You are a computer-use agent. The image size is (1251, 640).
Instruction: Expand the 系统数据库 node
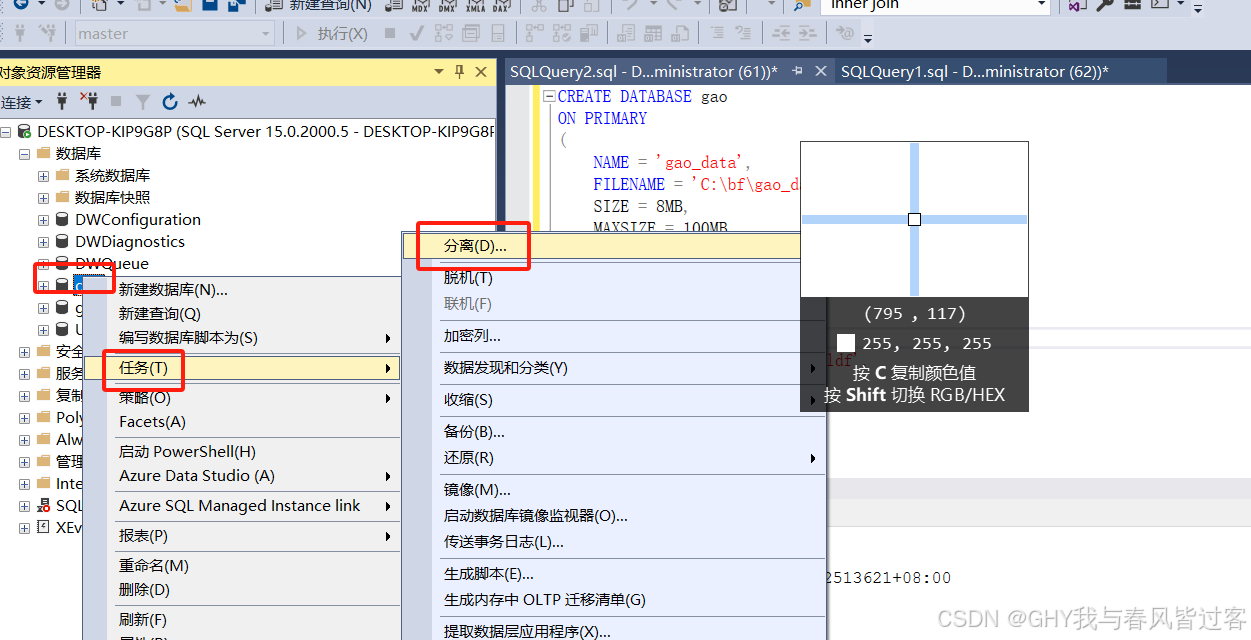click(x=44, y=176)
